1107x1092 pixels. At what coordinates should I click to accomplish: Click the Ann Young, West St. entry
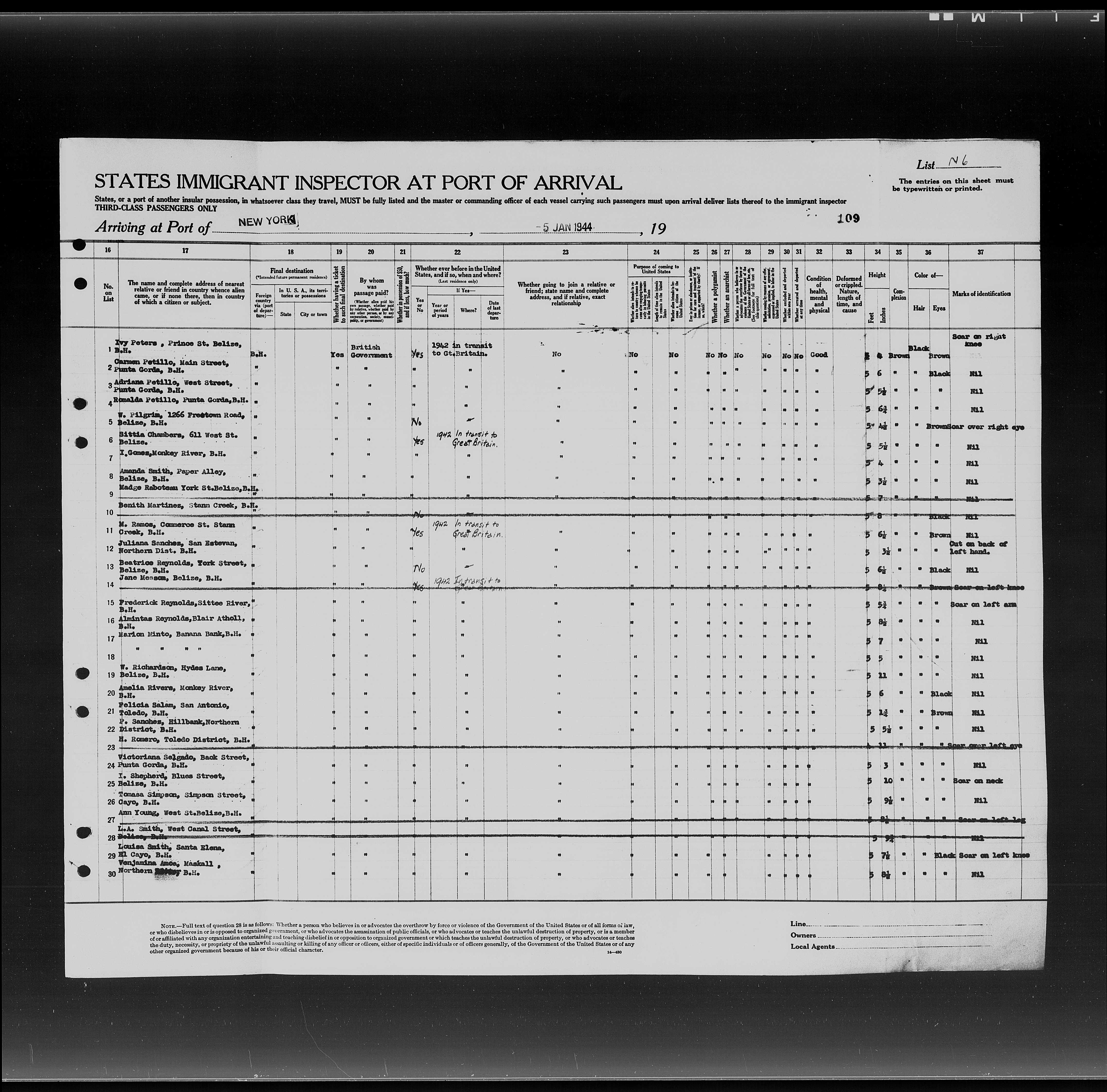[180, 813]
